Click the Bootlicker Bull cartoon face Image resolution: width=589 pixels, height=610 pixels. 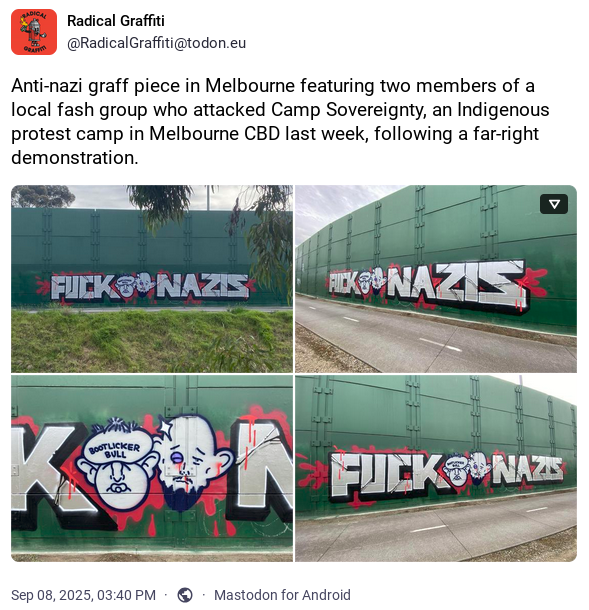pyautogui.click(x=116, y=465)
